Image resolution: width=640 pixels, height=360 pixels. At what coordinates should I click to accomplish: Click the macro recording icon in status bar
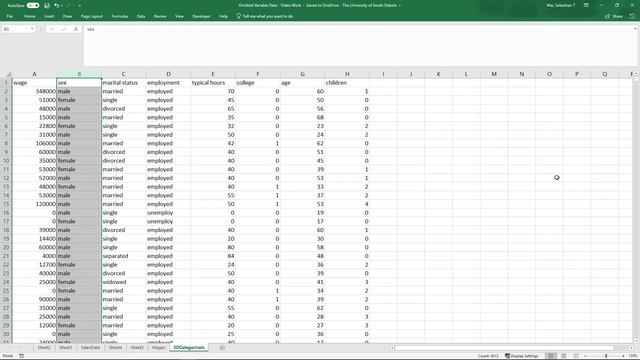tap(21, 356)
